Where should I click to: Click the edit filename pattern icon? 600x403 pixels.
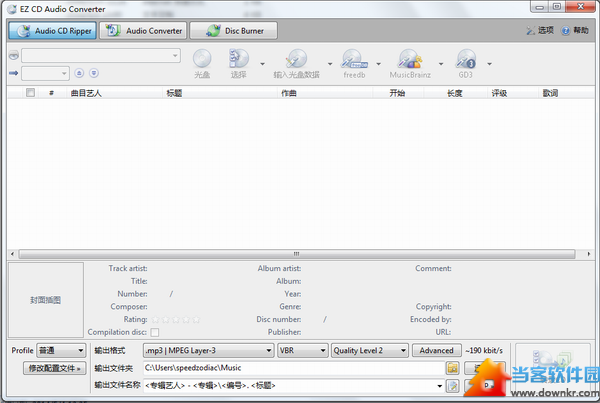pos(453,386)
